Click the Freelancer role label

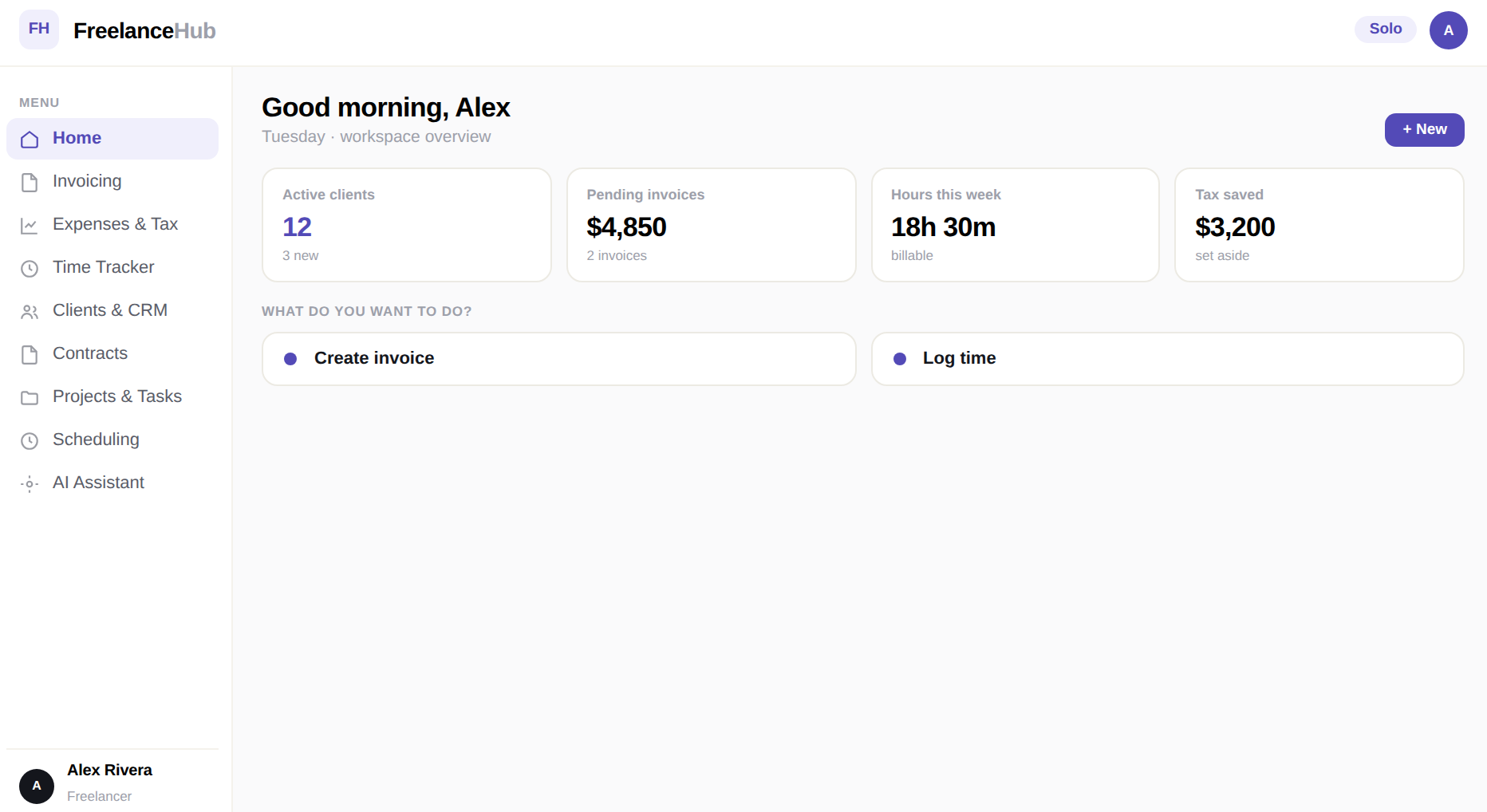(x=100, y=797)
